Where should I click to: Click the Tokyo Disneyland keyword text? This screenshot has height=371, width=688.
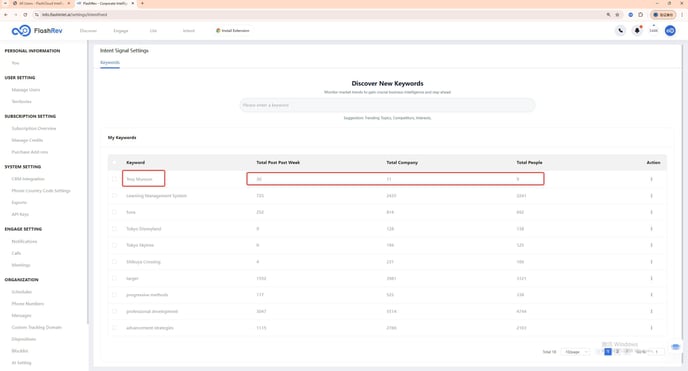coord(143,228)
